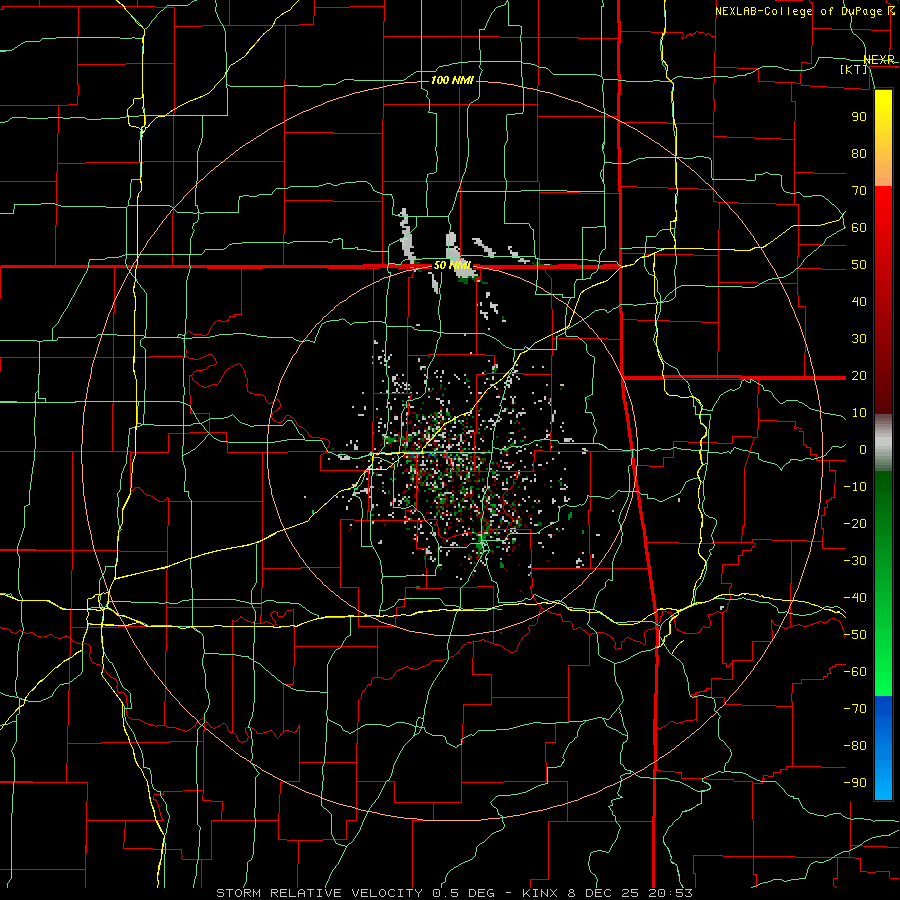Click the [KT] units label
The width and height of the screenshot is (900, 900).
pos(853,69)
